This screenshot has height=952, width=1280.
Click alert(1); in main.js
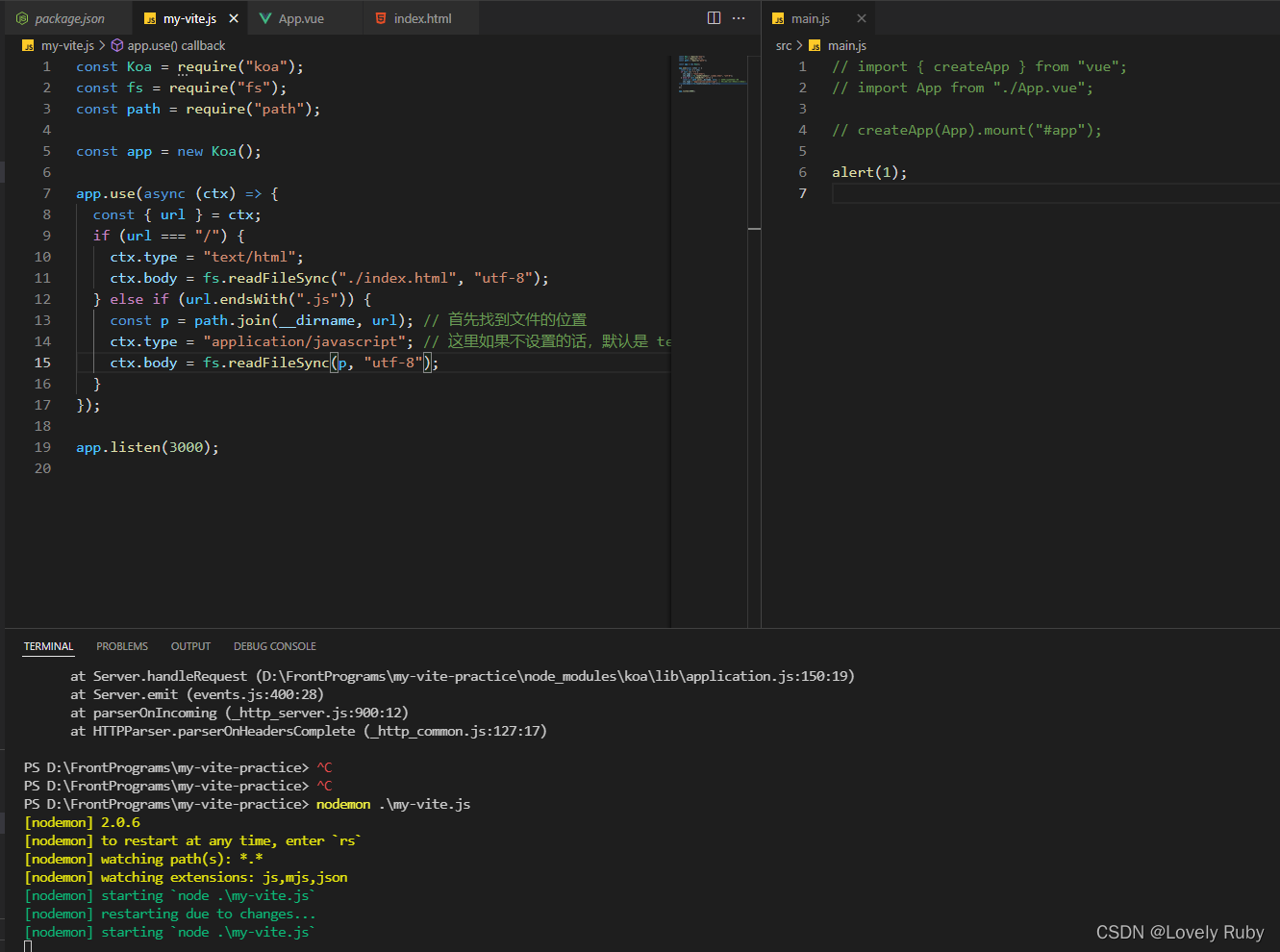pyautogui.click(x=869, y=172)
